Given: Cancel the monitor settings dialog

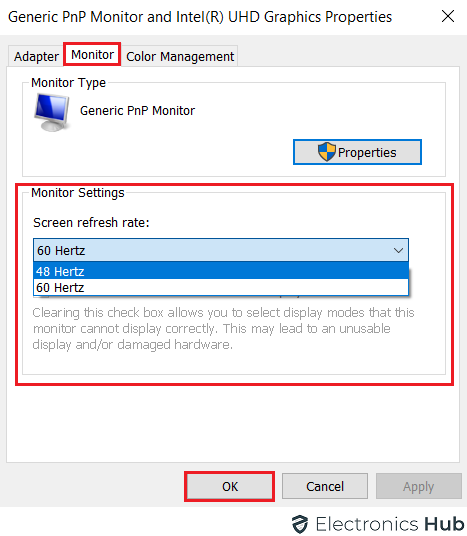Looking at the screenshot, I should click(325, 486).
